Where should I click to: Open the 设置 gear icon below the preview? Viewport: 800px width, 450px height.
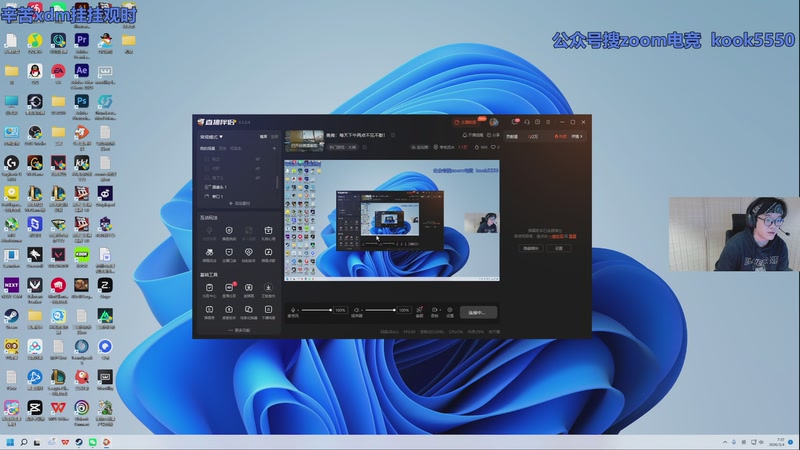450,311
